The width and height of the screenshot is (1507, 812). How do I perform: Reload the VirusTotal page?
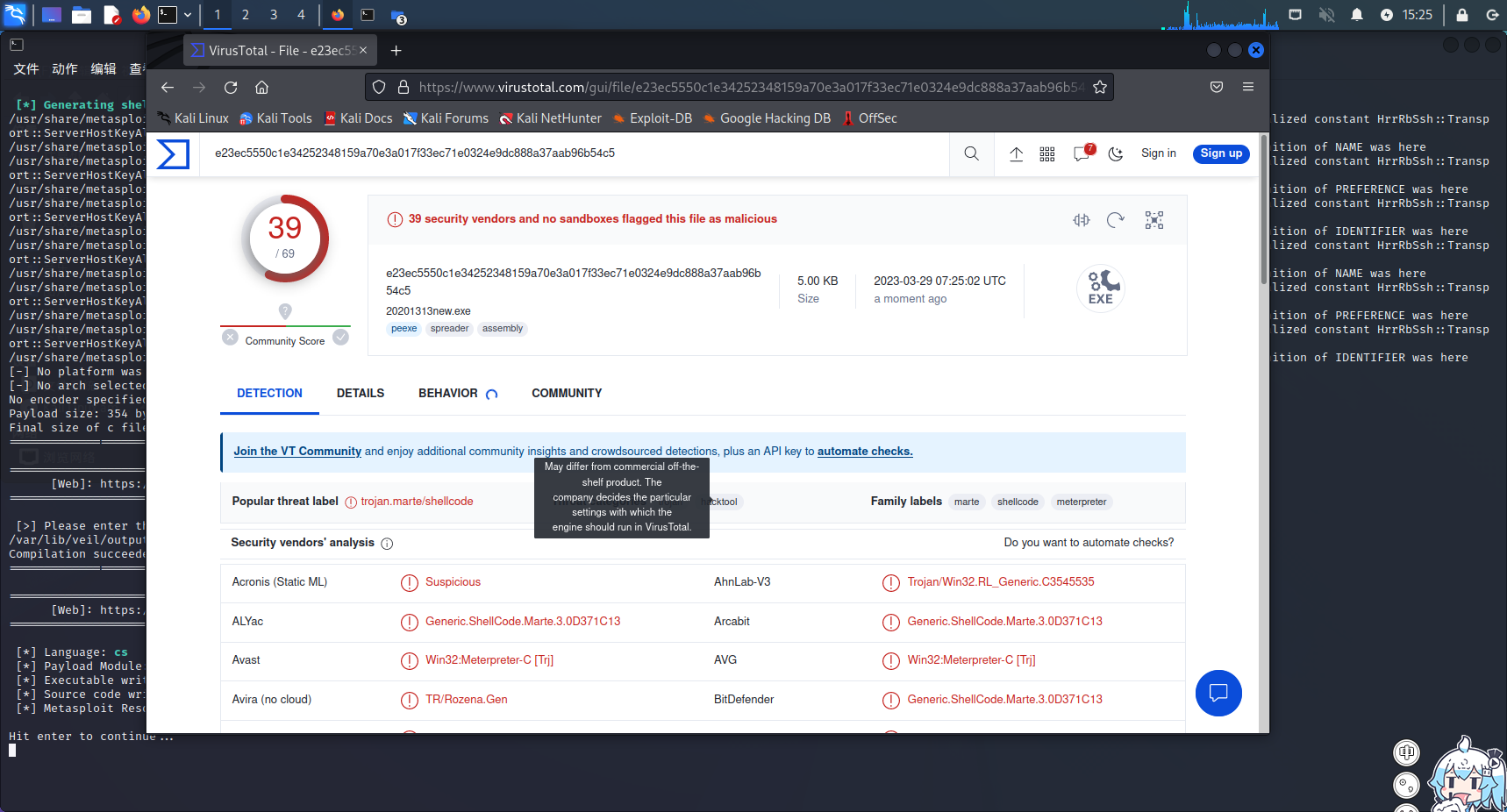pyautogui.click(x=231, y=88)
